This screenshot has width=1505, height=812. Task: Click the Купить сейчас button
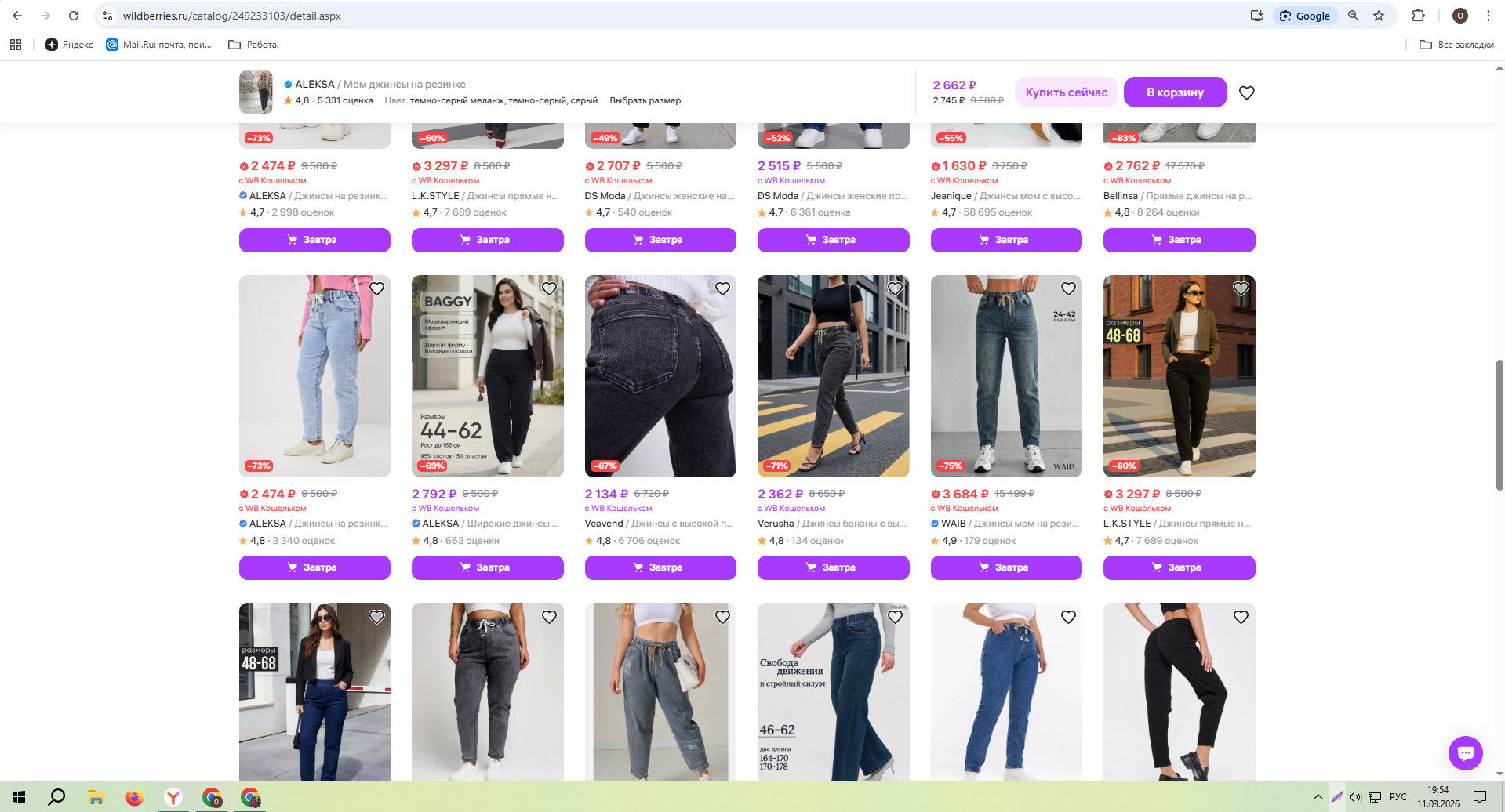[x=1067, y=92]
